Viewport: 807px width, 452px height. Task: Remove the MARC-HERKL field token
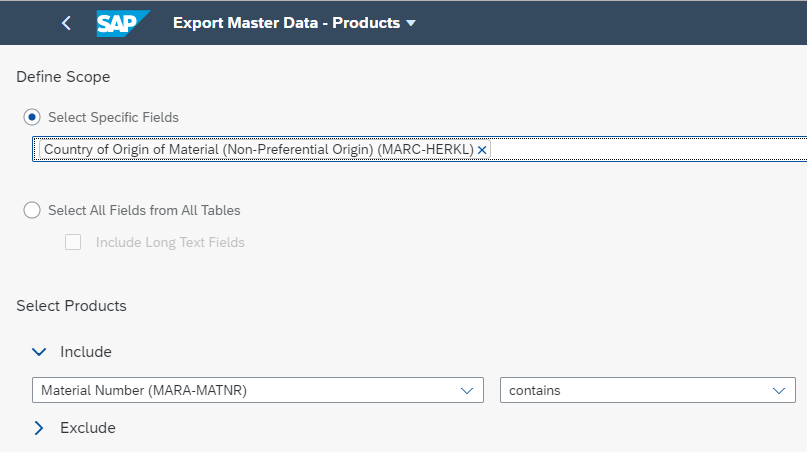tap(482, 150)
